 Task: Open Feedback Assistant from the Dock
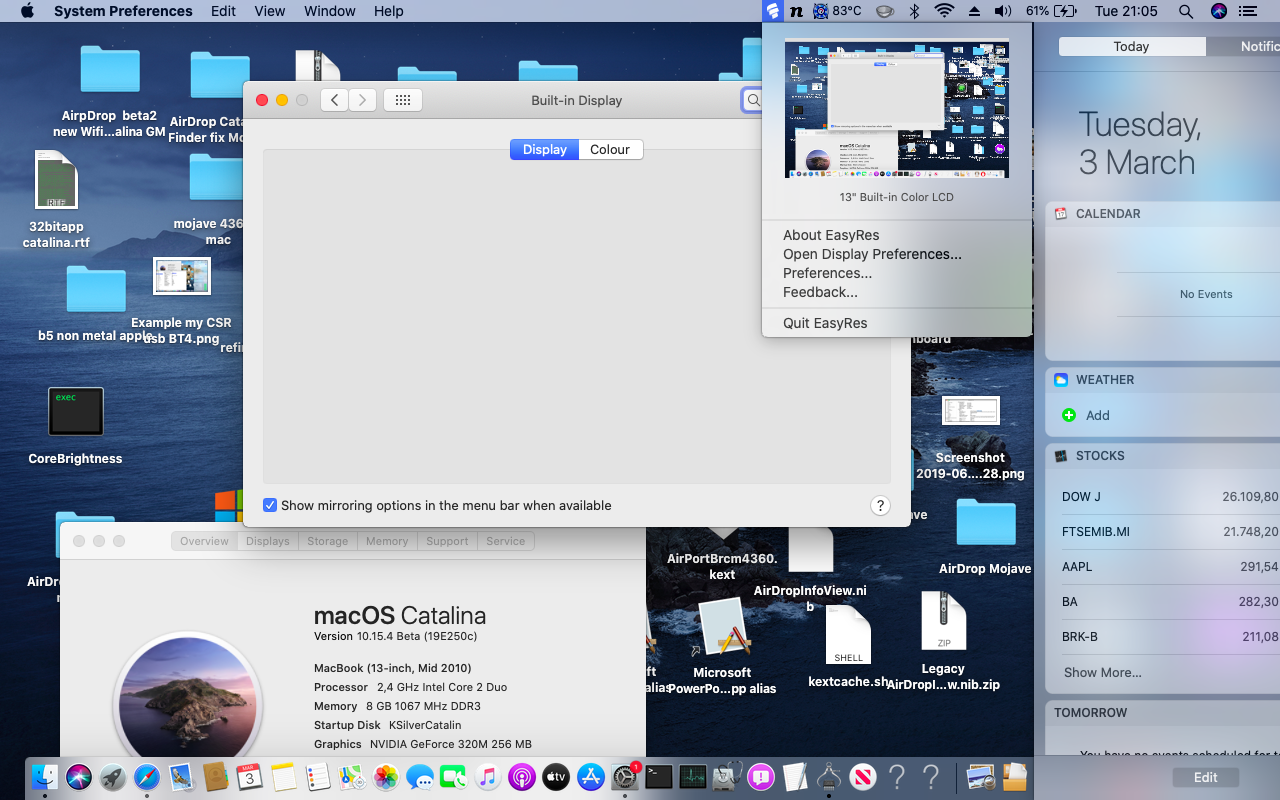click(x=761, y=776)
